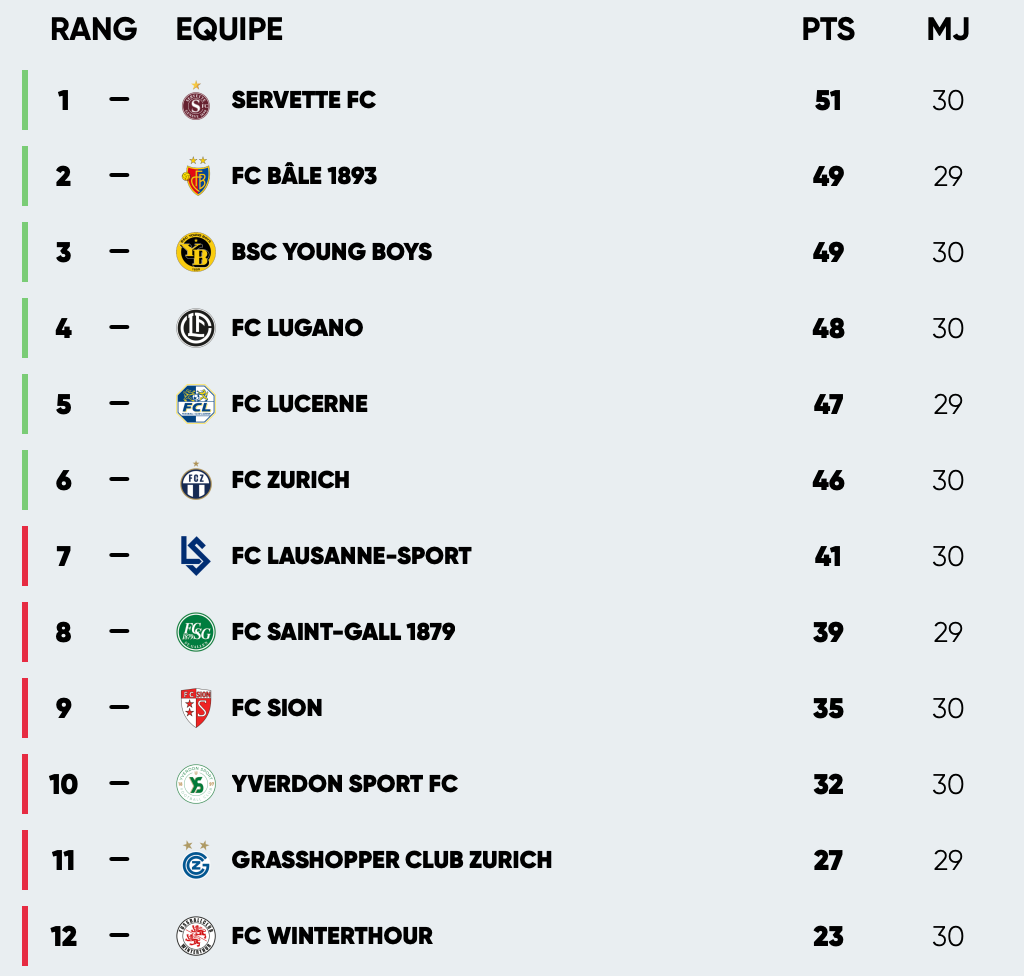Click the EQUIPE column header

[229, 30]
